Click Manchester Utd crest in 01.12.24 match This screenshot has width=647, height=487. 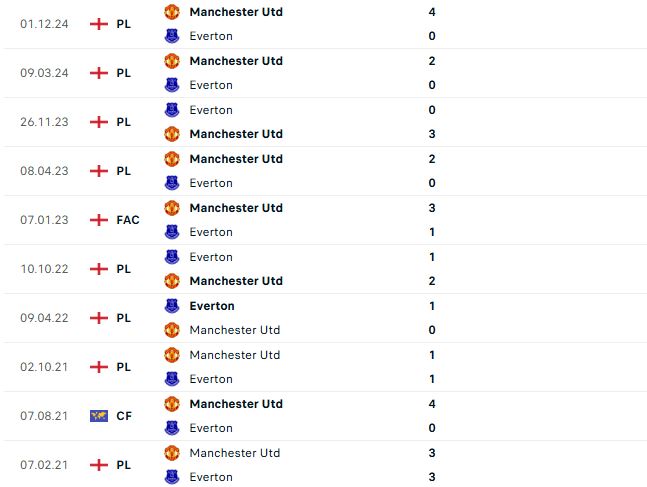[x=172, y=12]
